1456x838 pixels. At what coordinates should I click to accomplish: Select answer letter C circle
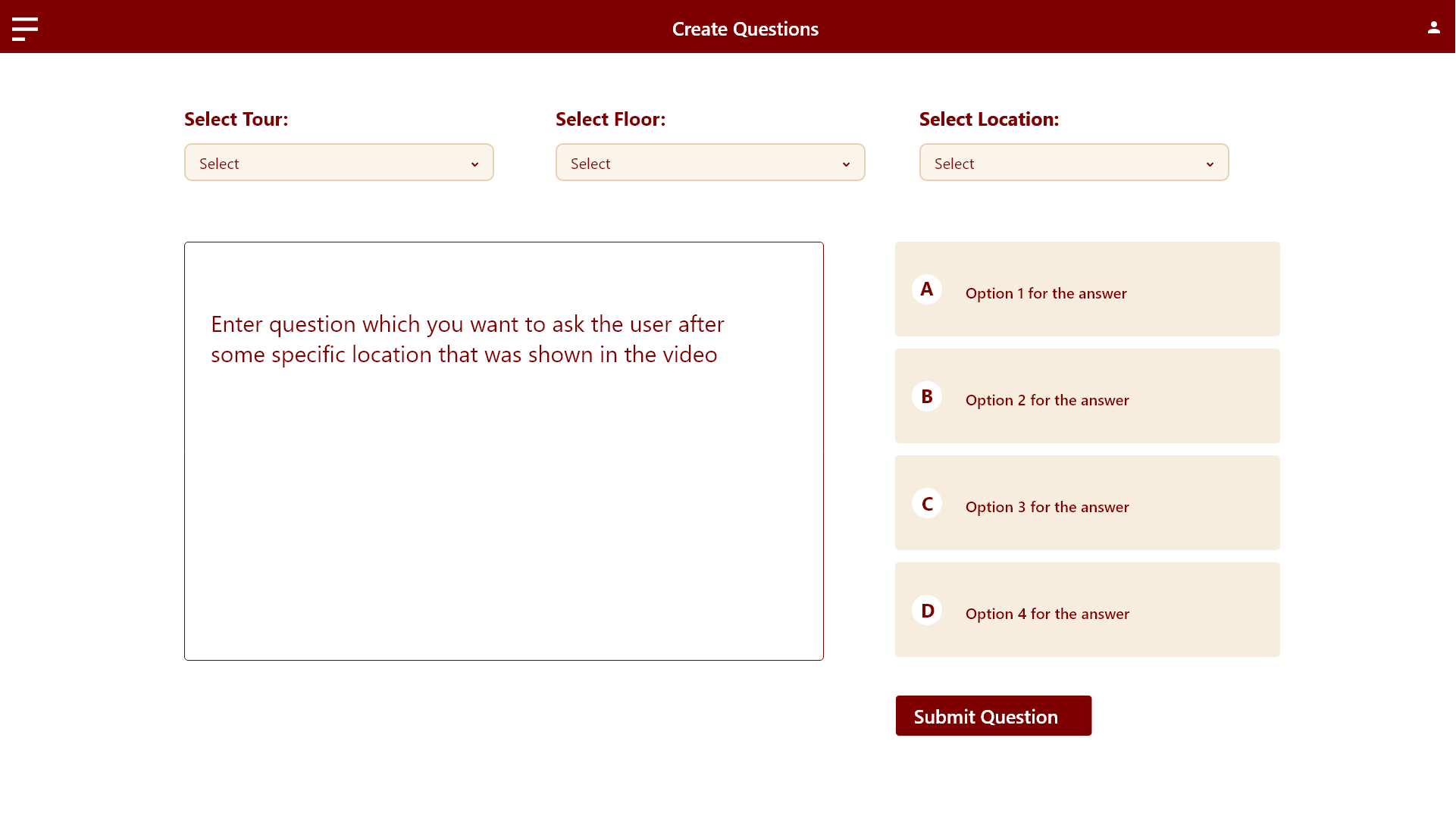click(926, 504)
